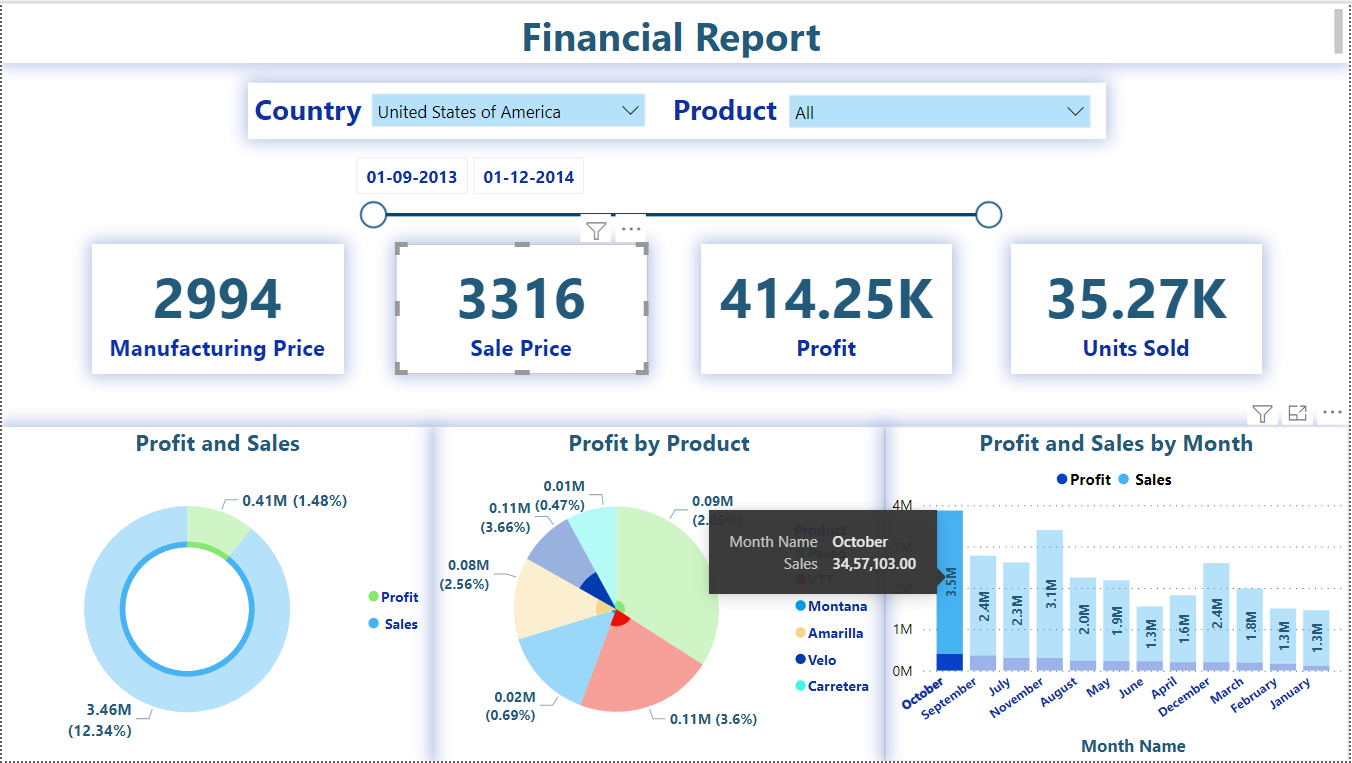Click the start date field showing 01-09-2013
The width and height of the screenshot is (1352, 763).
point(412,175)
